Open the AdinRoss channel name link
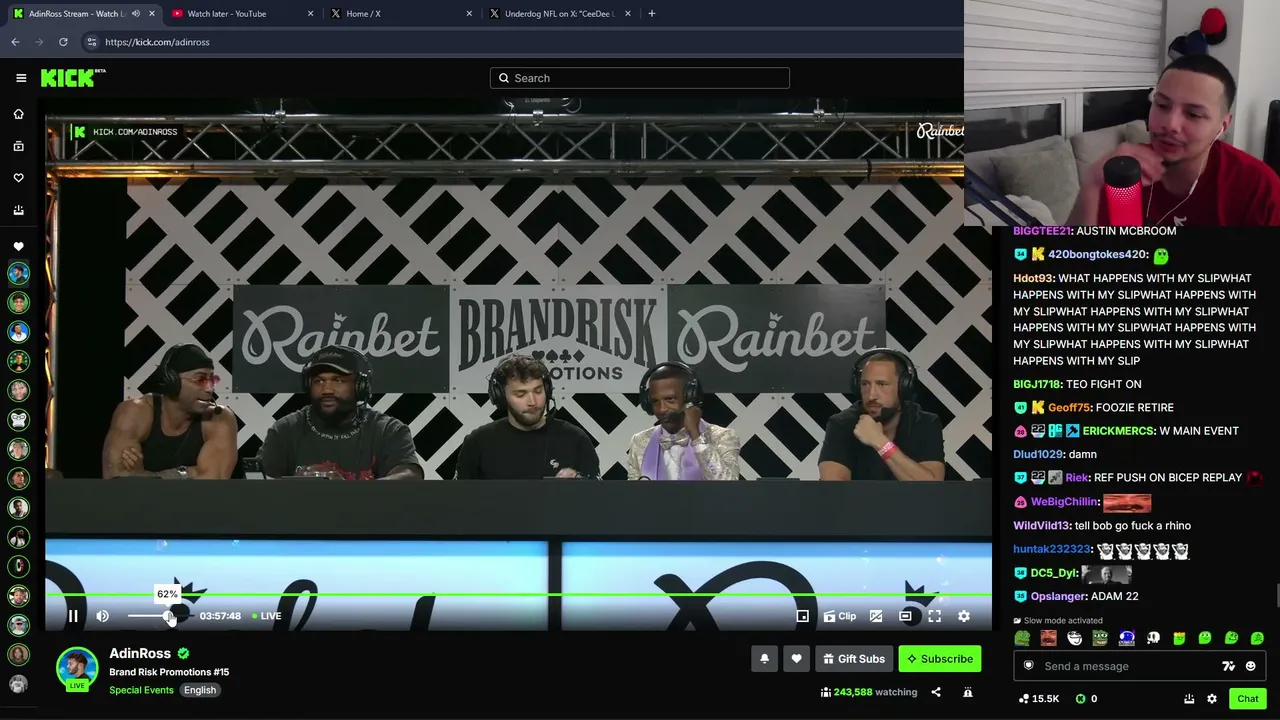Image resolution: width=1280 pixels, height=720 pixels. click(x=140, y=653)
